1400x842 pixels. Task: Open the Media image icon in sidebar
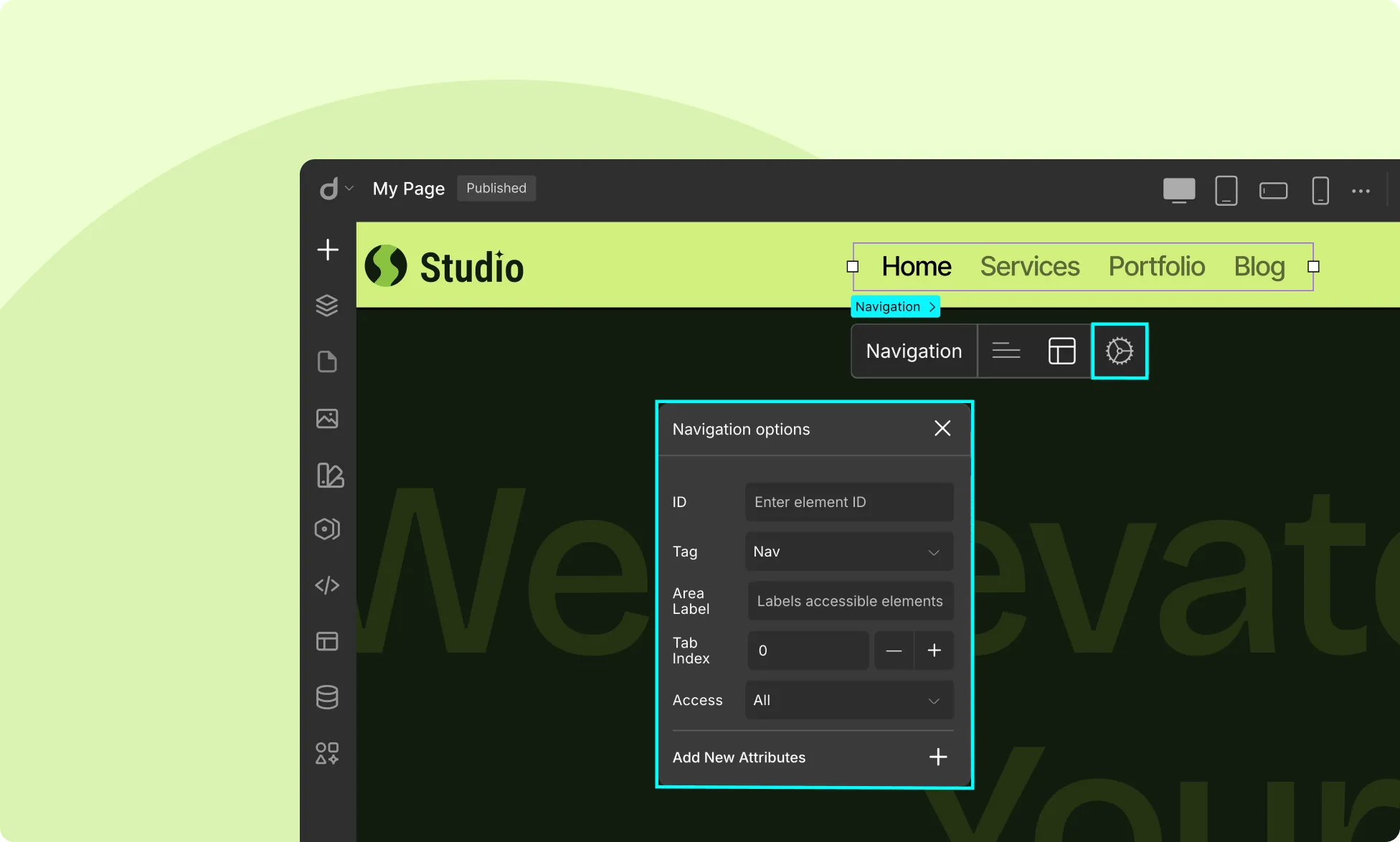point(327,418)
